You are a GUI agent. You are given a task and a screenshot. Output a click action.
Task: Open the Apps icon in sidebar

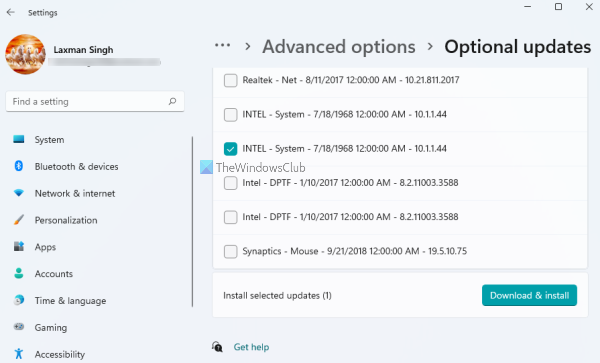(19, 246)
